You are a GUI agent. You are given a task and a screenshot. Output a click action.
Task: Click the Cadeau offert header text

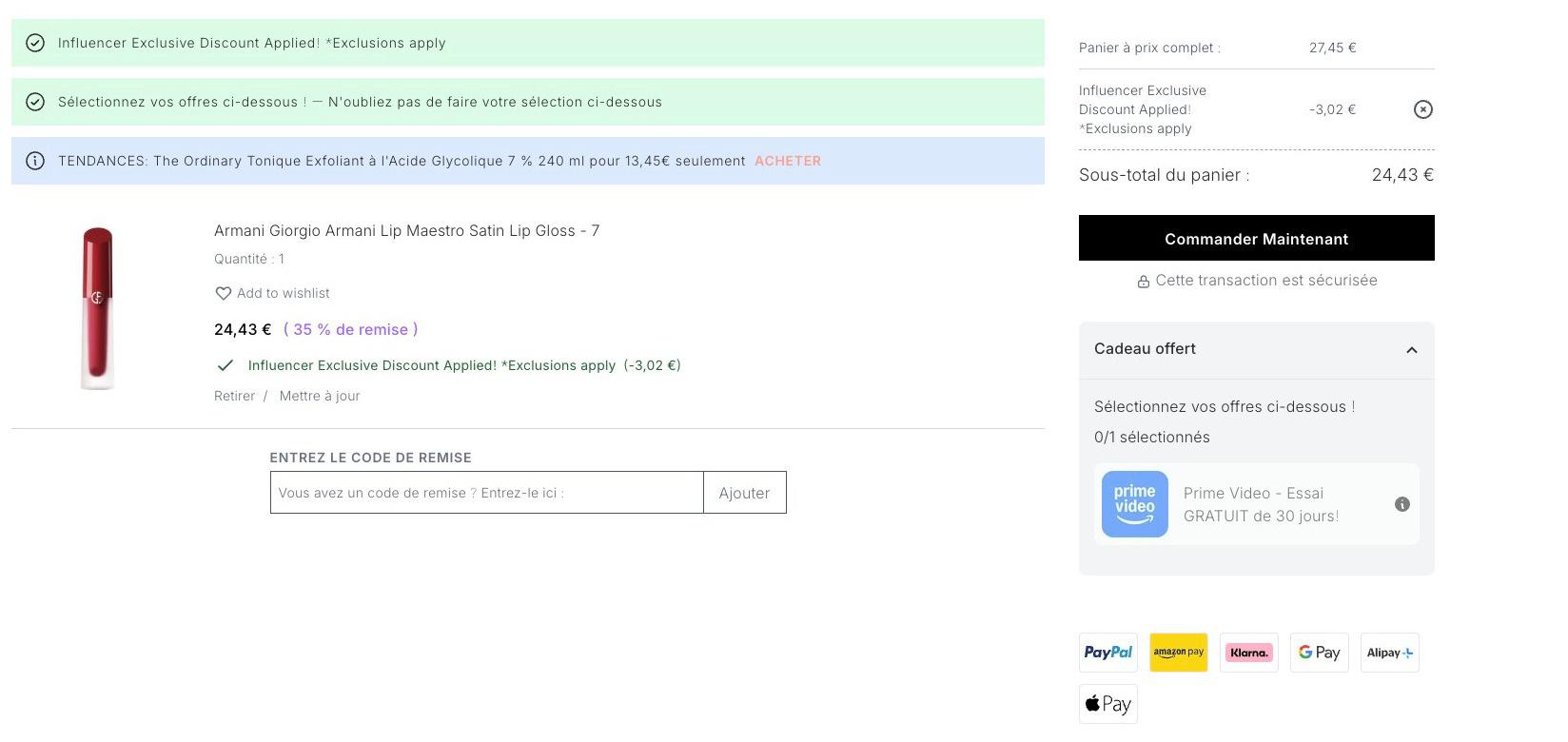pos(1145,348)
